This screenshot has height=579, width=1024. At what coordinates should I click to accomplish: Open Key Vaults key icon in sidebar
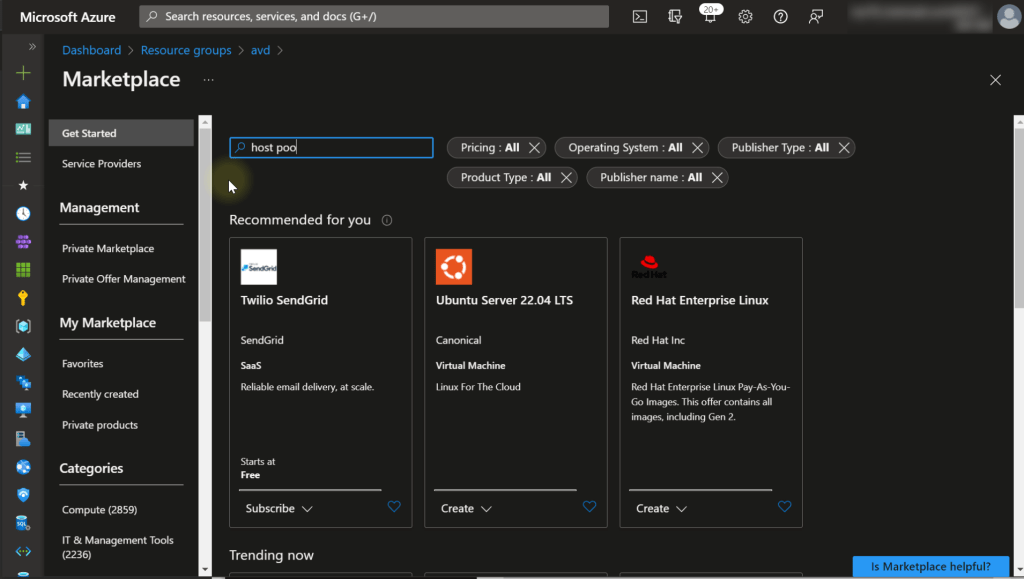click(x=23, y=298)
